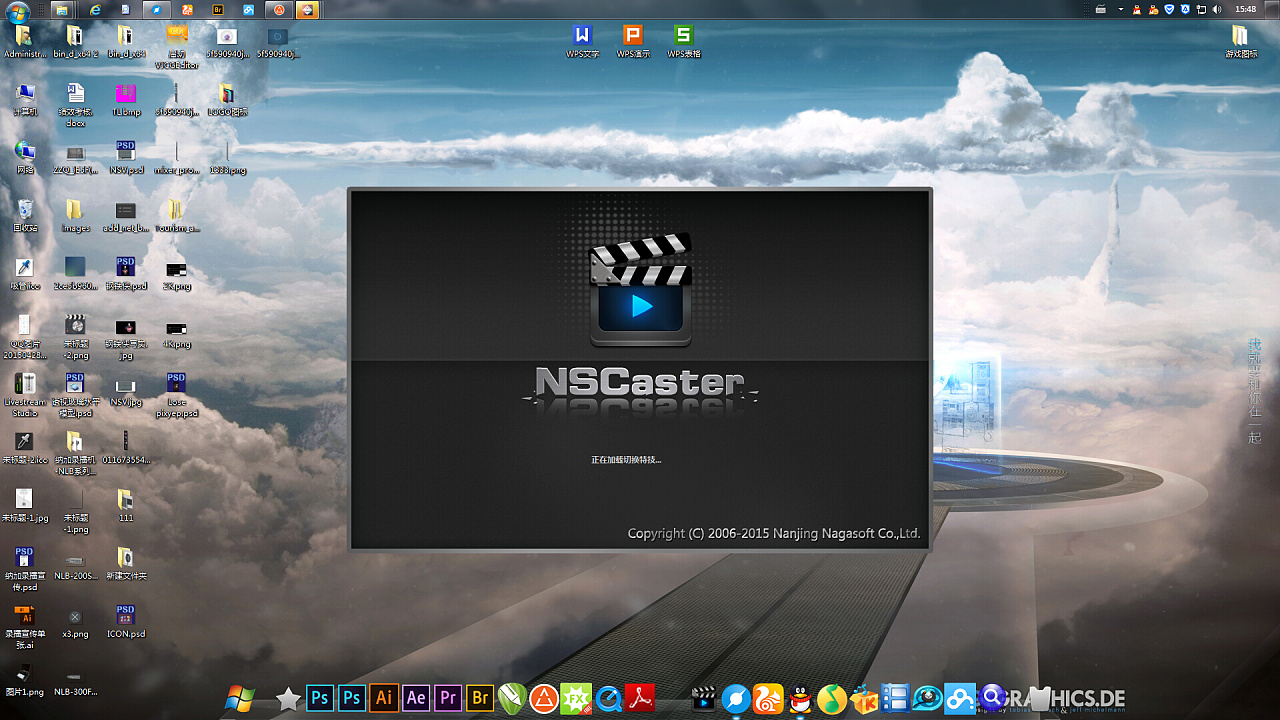Screen dimensions: 1280x720
Task: Select the 新建文件夹 folder icon
Action: pos(126,564)
